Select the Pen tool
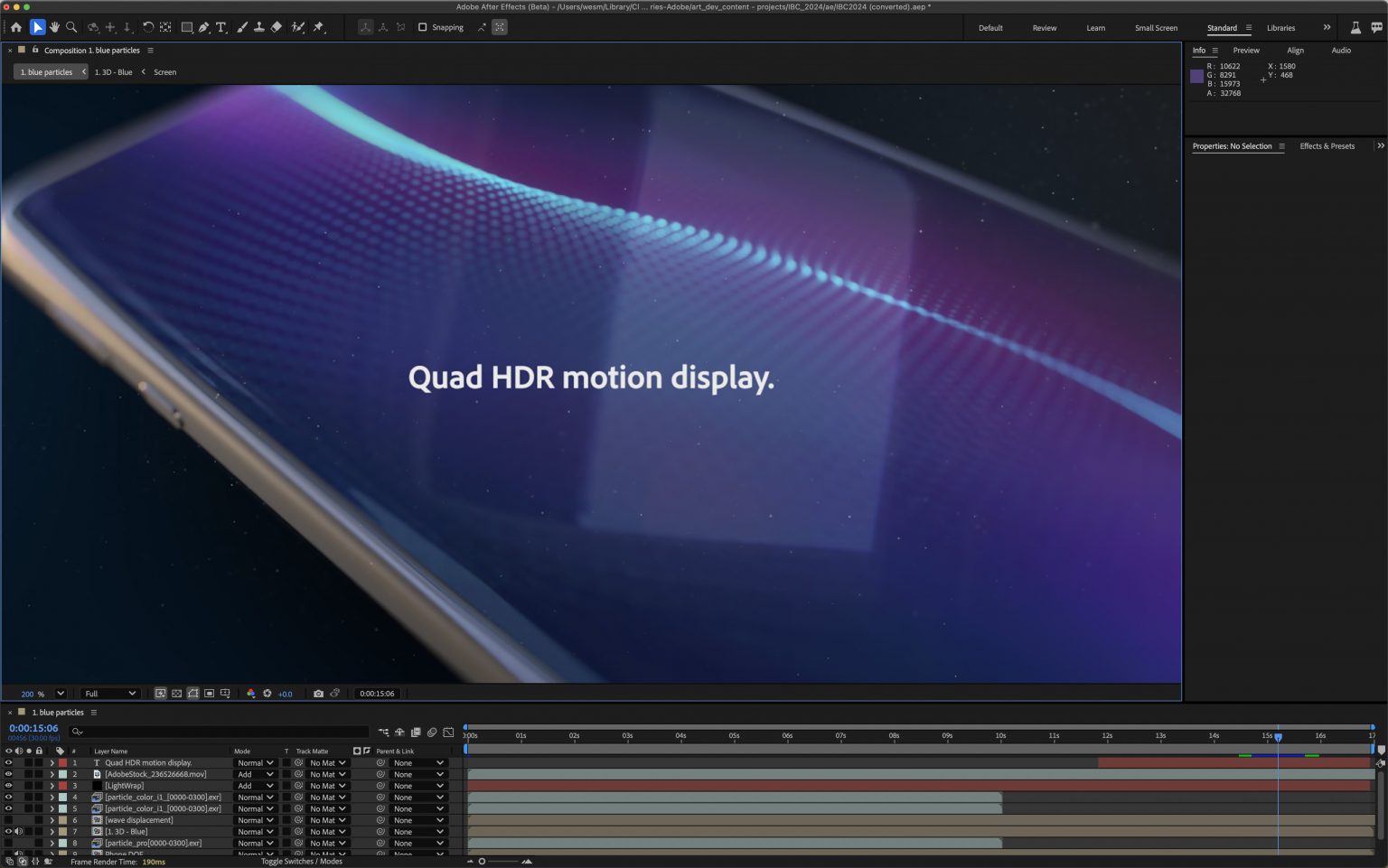 [203, 27]
